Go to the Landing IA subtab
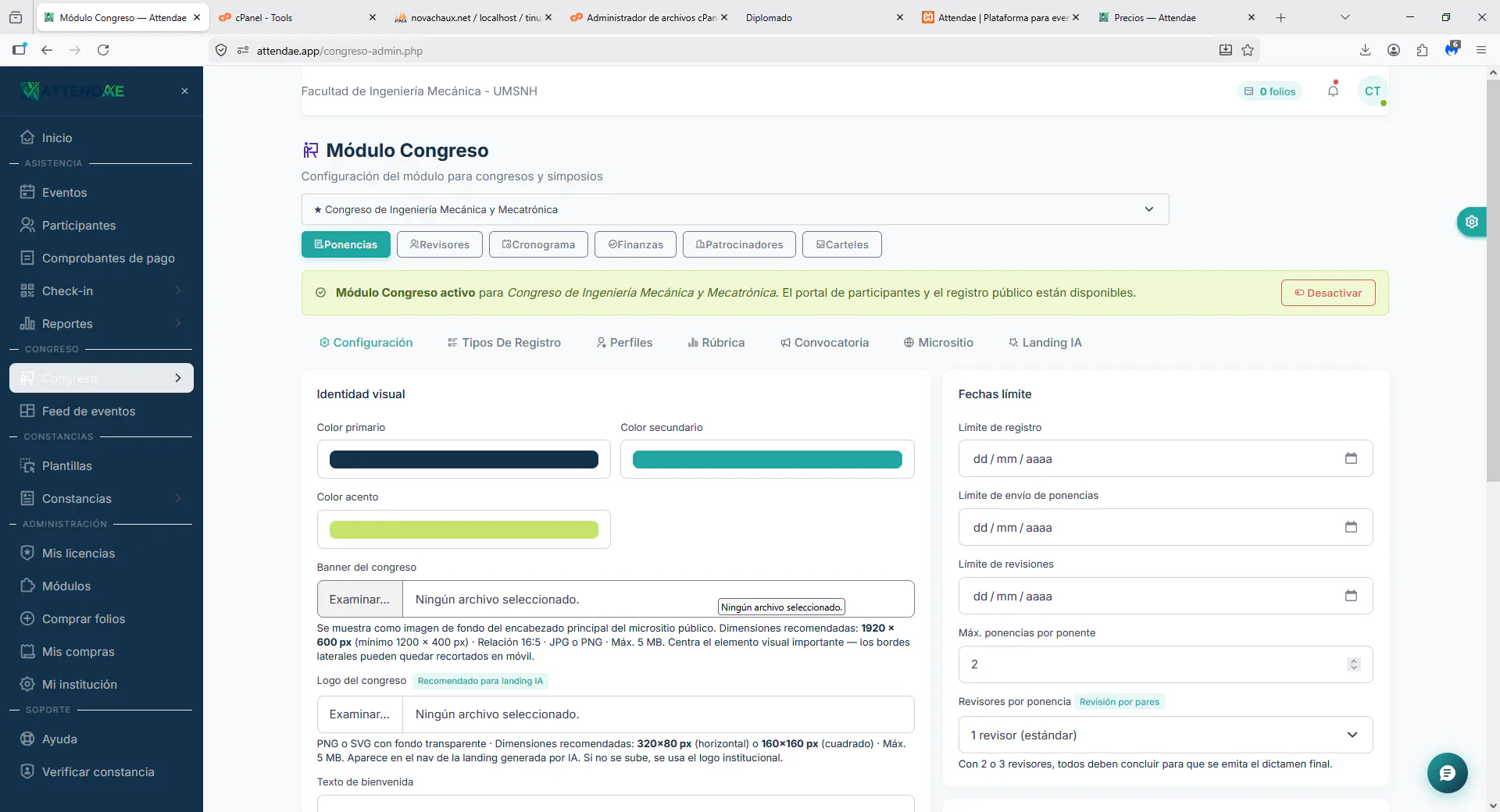 click(1045, 342)
